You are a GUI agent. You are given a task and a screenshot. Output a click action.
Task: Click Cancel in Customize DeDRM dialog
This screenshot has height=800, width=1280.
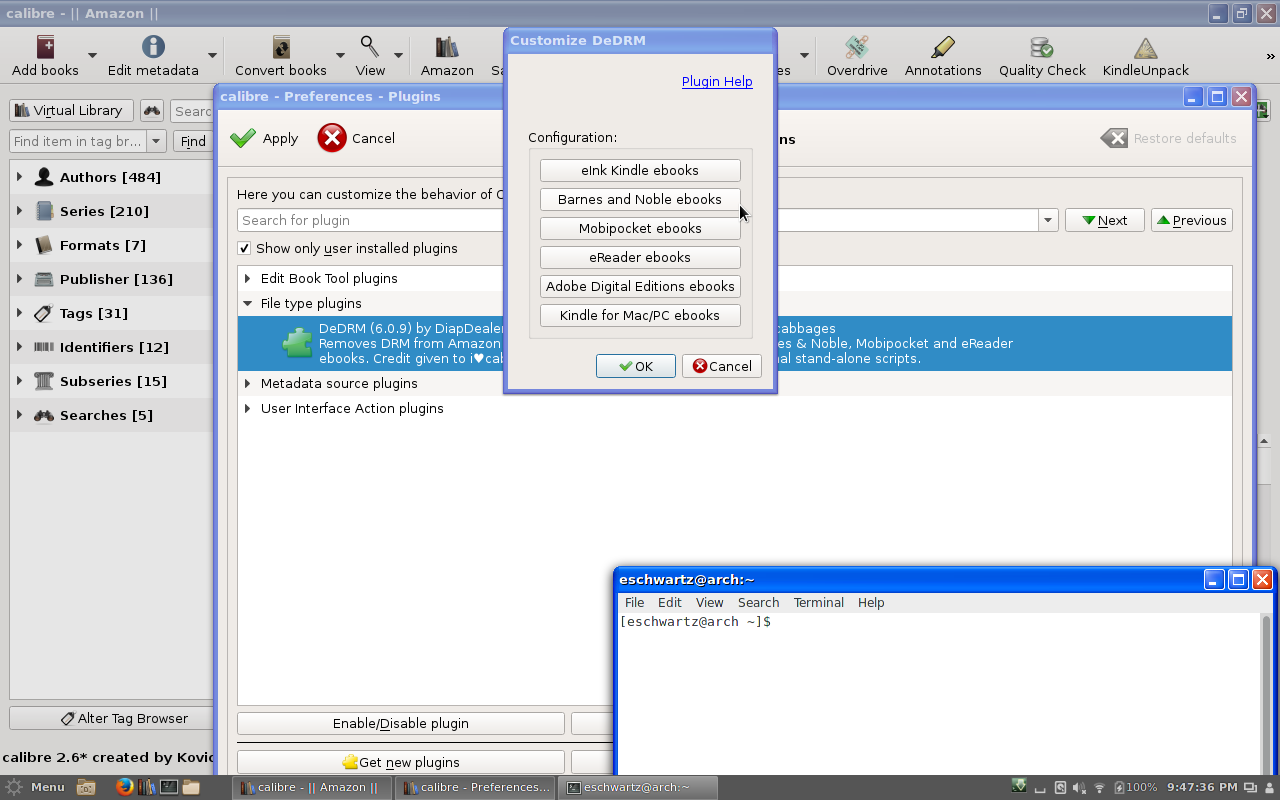[x=722, y=366]
